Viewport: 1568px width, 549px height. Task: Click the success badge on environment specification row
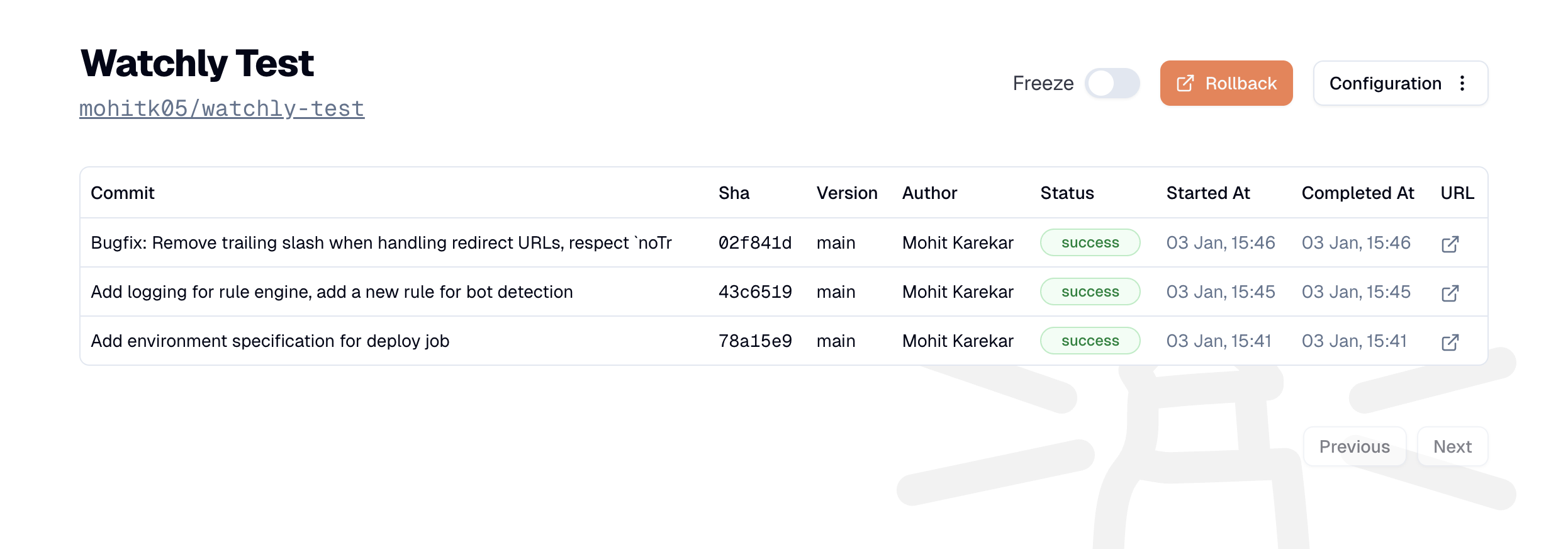tap(1090, 341)
